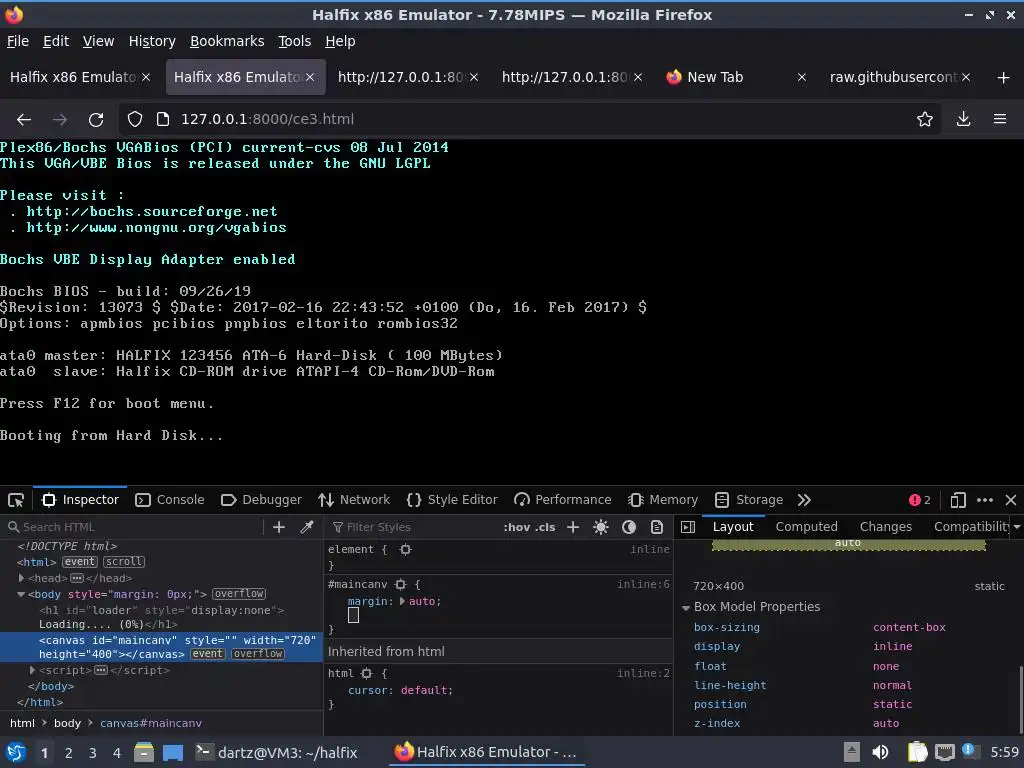Open sidebar tabs overflow dropdown arrow
This screenshot has width=1024, height=768.
coord(1017,527)
